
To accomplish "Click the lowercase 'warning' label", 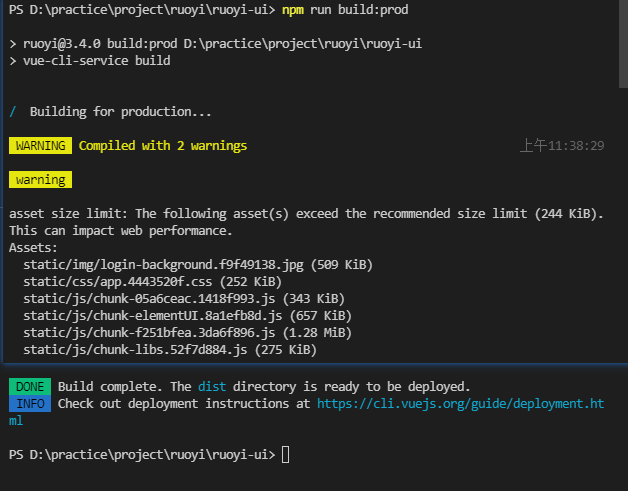I will point(40,179).
